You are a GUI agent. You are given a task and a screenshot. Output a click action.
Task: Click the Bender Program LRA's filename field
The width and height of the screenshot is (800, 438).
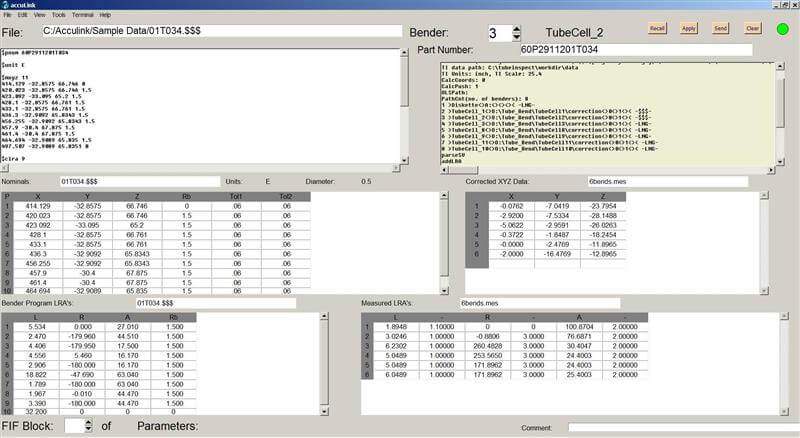216,303
